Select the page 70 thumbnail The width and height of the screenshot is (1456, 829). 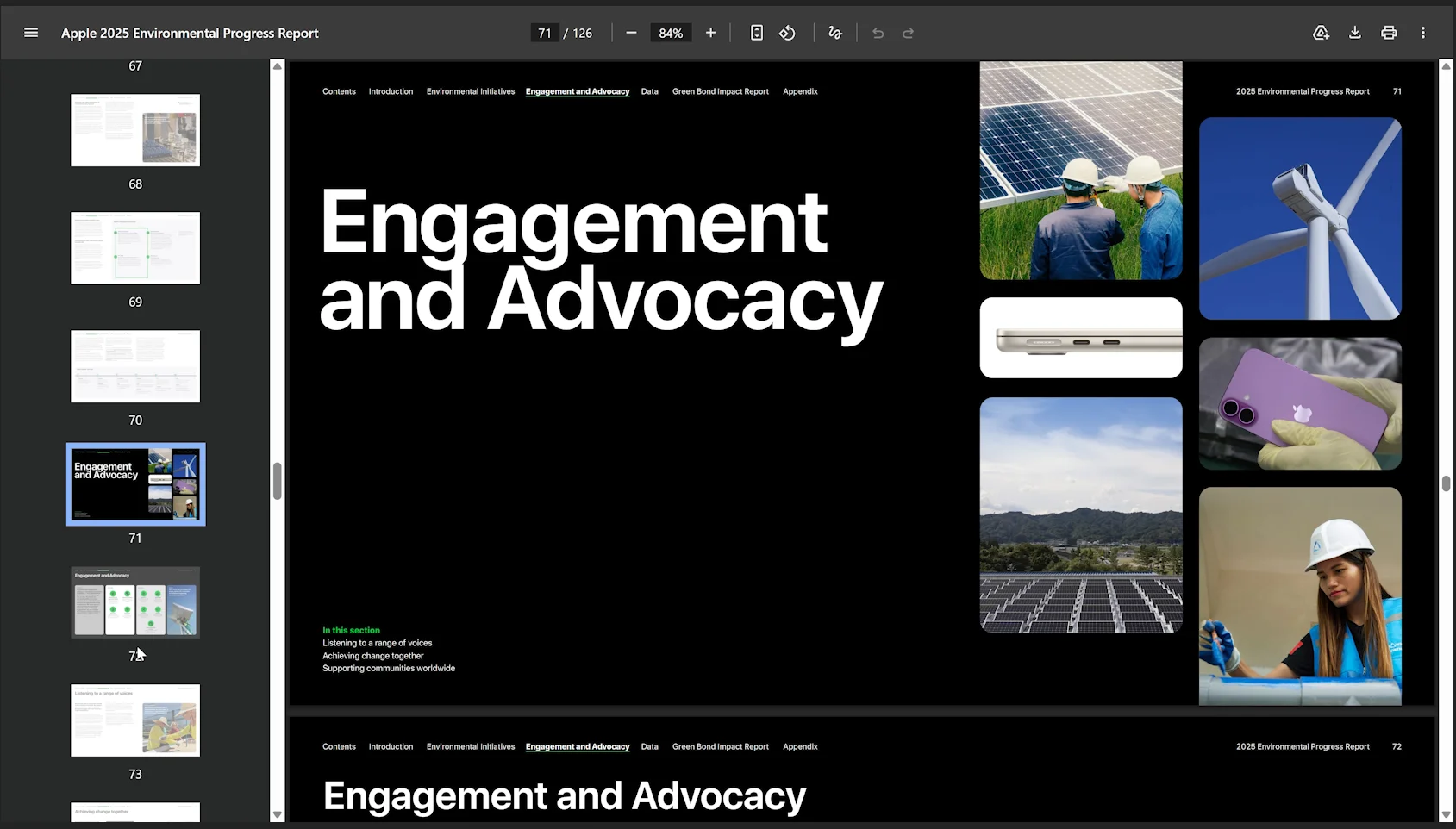[x=135, y=366]
